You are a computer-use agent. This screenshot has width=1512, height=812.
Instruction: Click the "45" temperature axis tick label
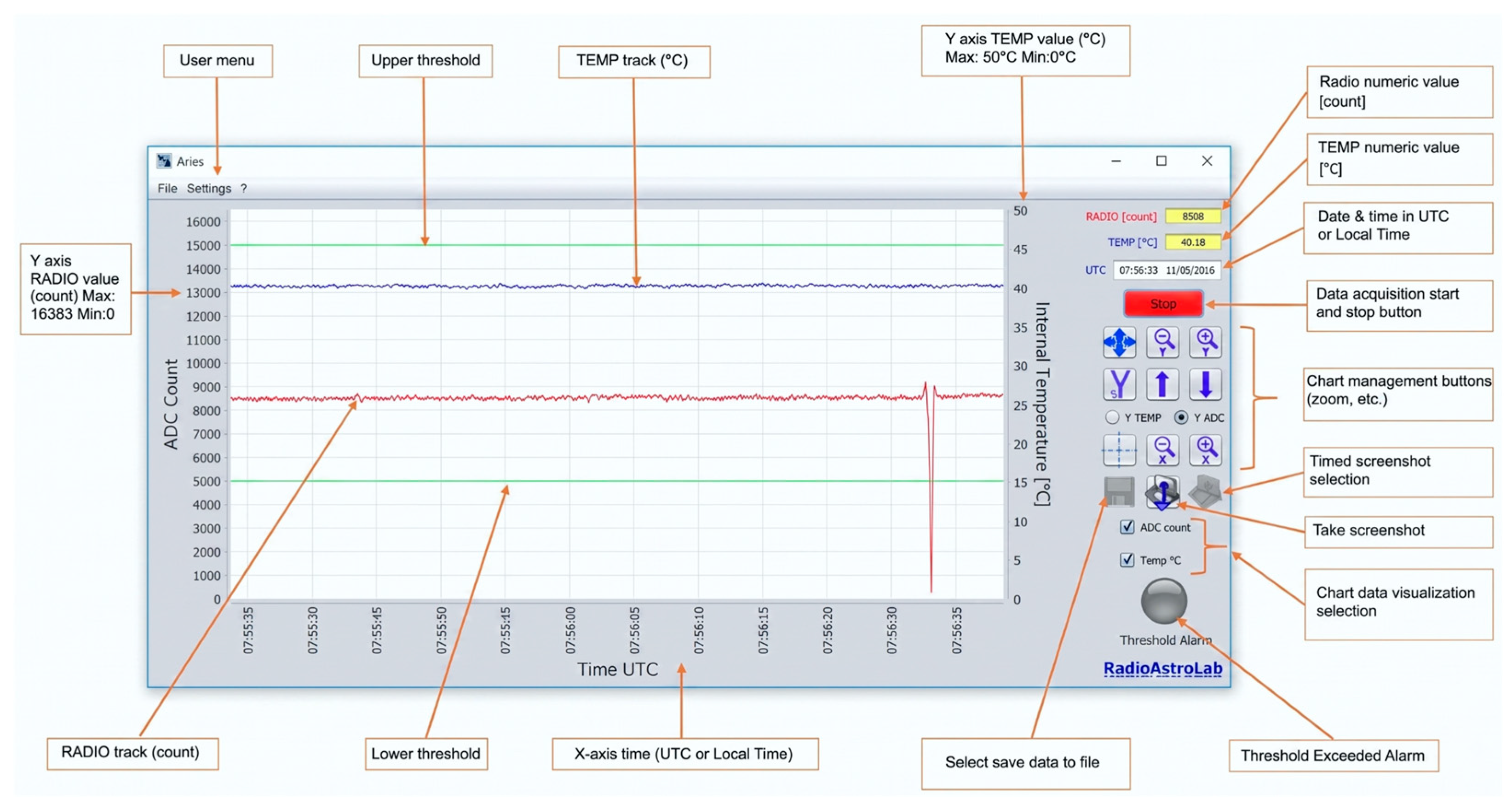(x=1021, y=249)
